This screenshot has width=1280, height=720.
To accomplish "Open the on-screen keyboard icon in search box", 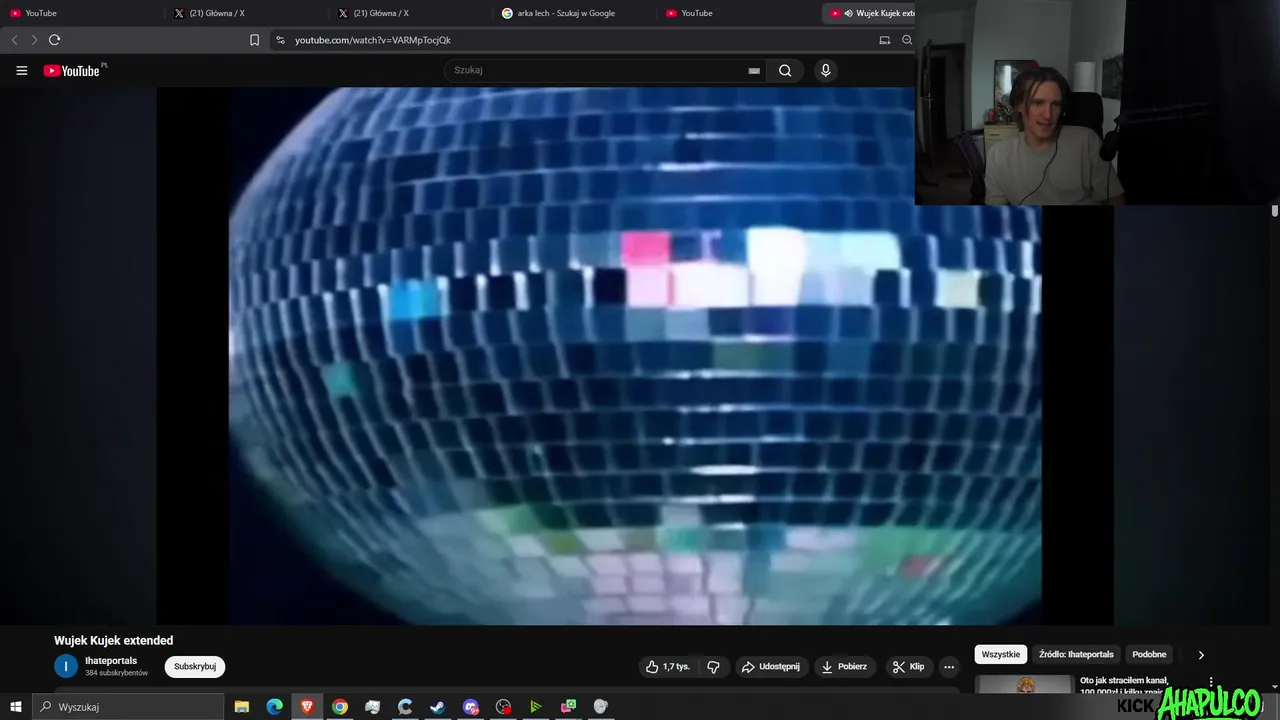I will tap(754, 71).
